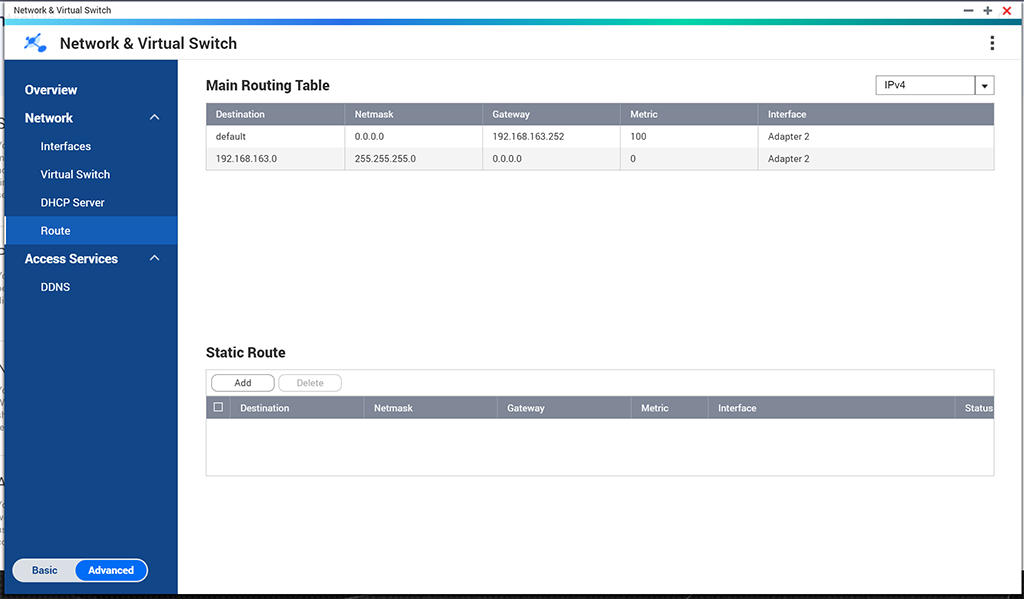Click the Static Route Metric column header
Image resolution: width=1024 pixels, height=599 pixels.
point(669,408)
